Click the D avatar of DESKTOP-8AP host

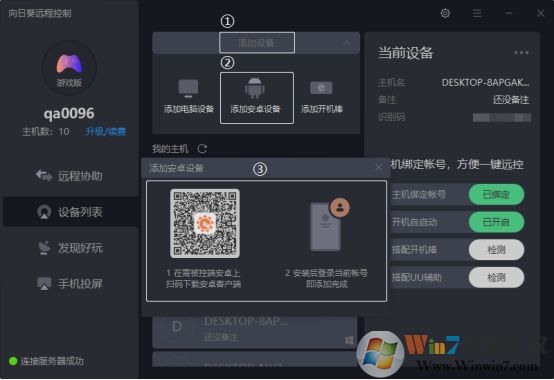pyautogui.click(x=177, y=327)
